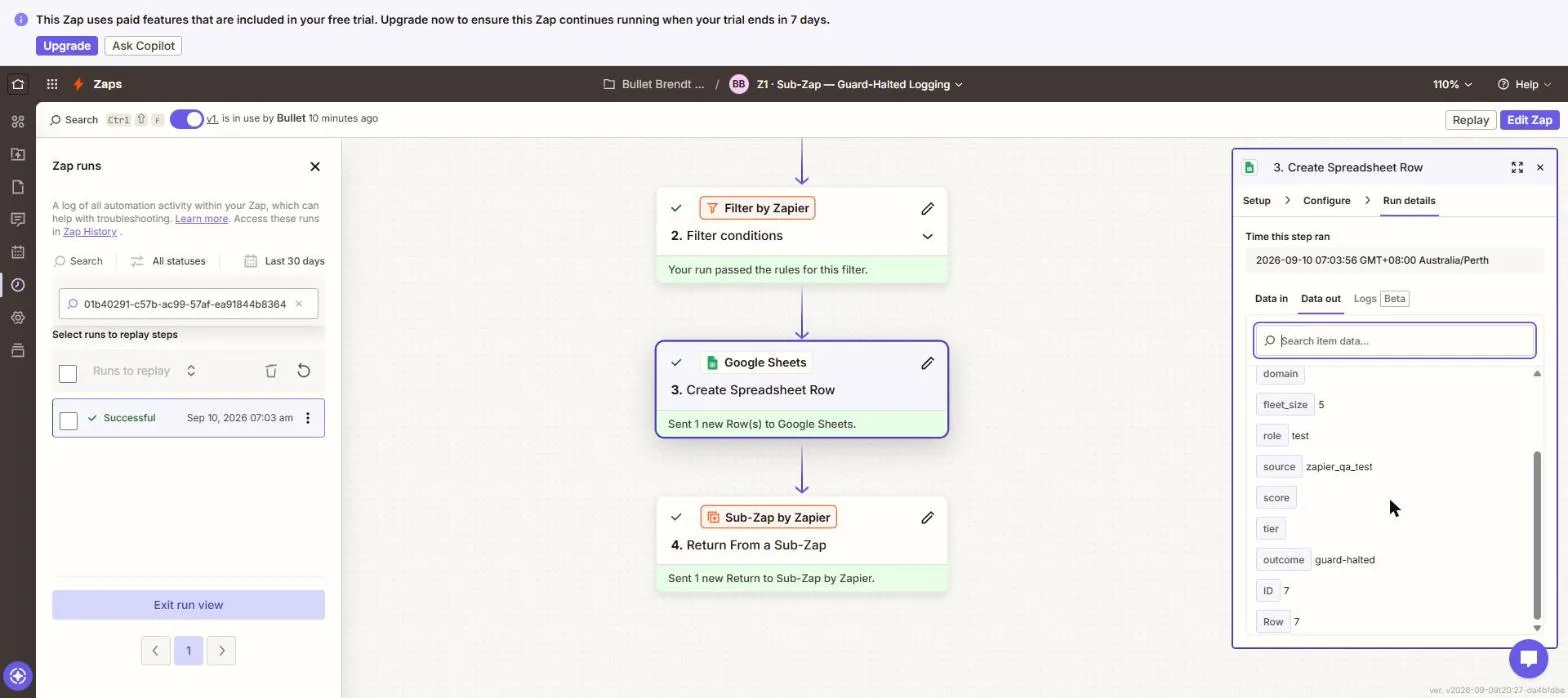The width and height of the screenshot is (1568, 698).
Task: Go to previous page of runs
Action: tap(155, 651)
